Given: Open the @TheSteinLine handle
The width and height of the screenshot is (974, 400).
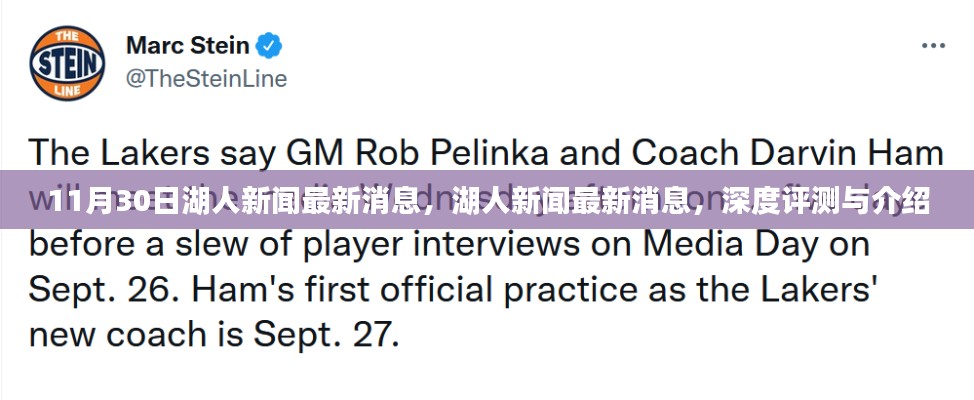Looking at the screenshot, I should coord(207,79).
